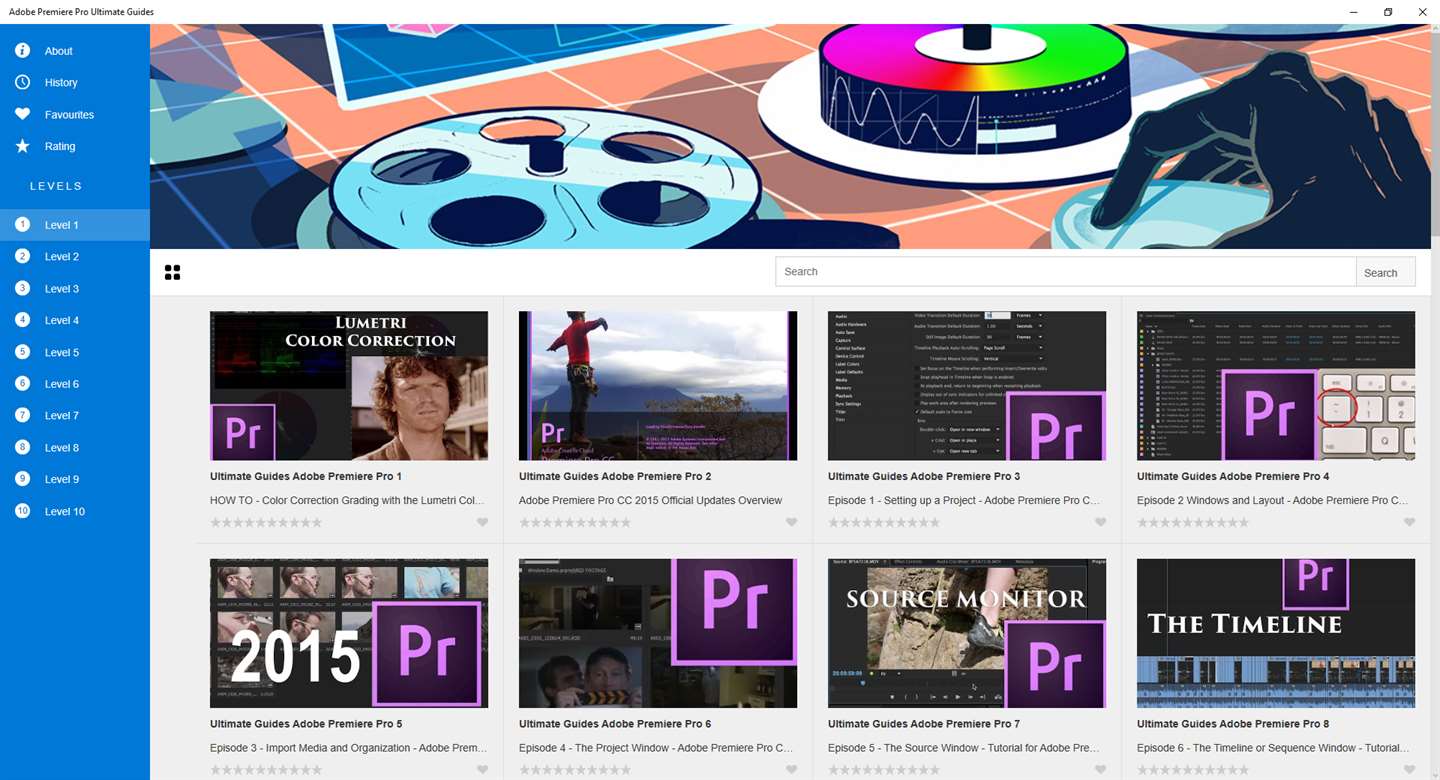
Task: Select the Level 10 number badge
Action: [23, 511]
